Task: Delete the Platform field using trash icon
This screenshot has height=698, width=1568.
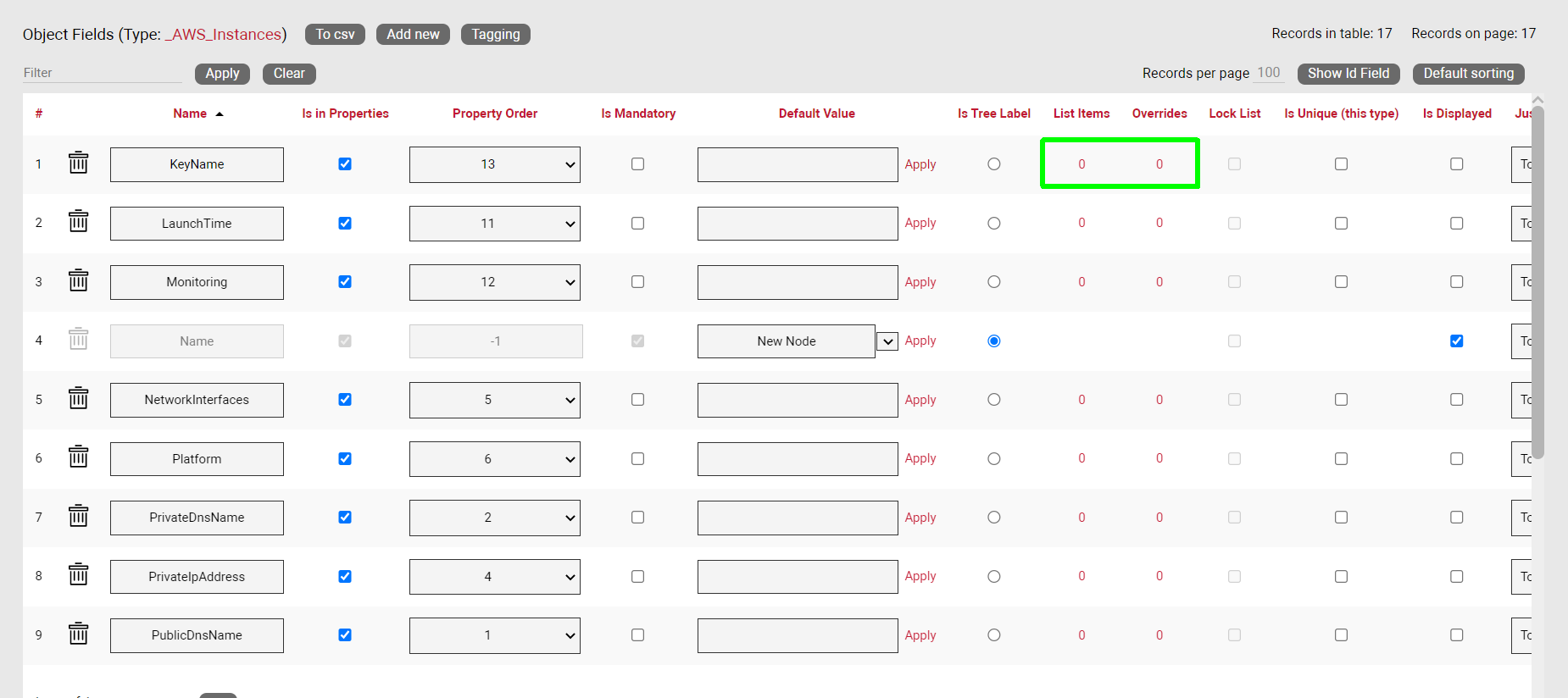Action: click(x=78, y=457)
